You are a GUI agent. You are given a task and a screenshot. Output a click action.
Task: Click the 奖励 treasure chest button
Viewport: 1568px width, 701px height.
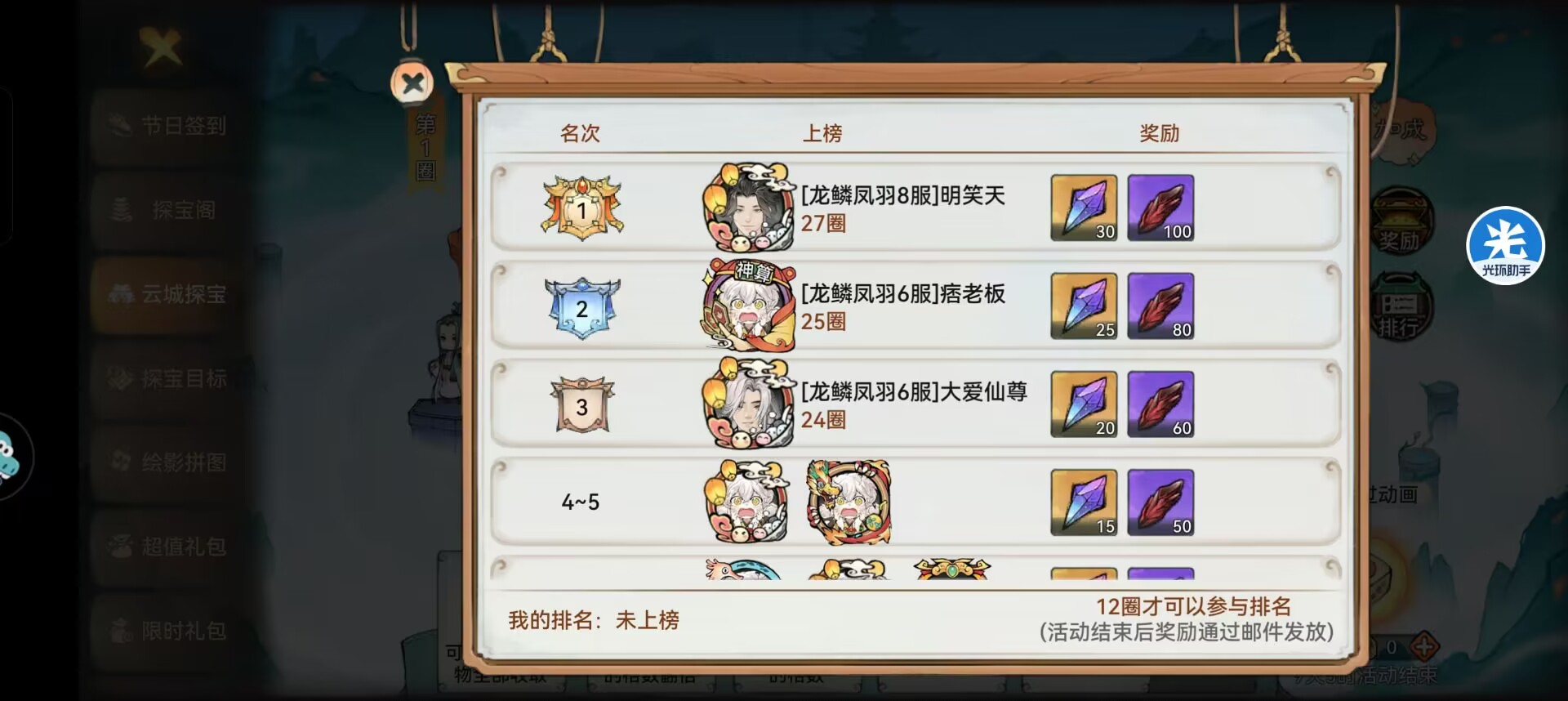pyautogui.click(x=1400, y=221)
